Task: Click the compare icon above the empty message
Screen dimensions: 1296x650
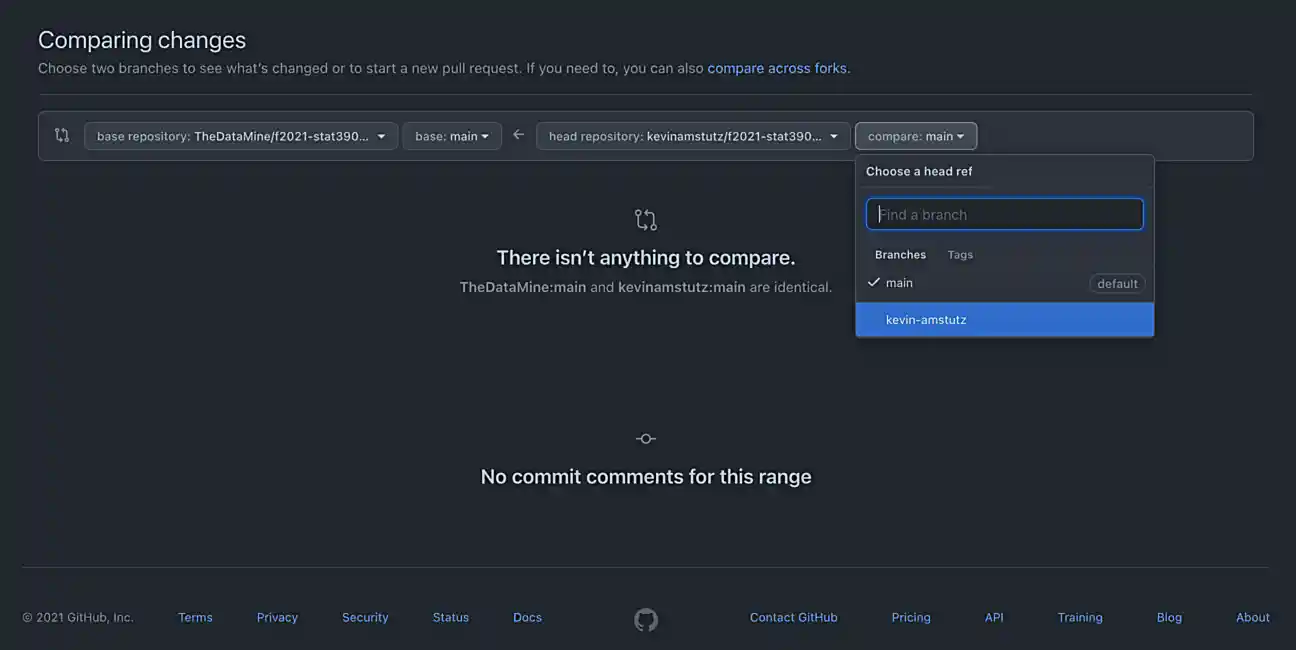Action: coord(645,218)
